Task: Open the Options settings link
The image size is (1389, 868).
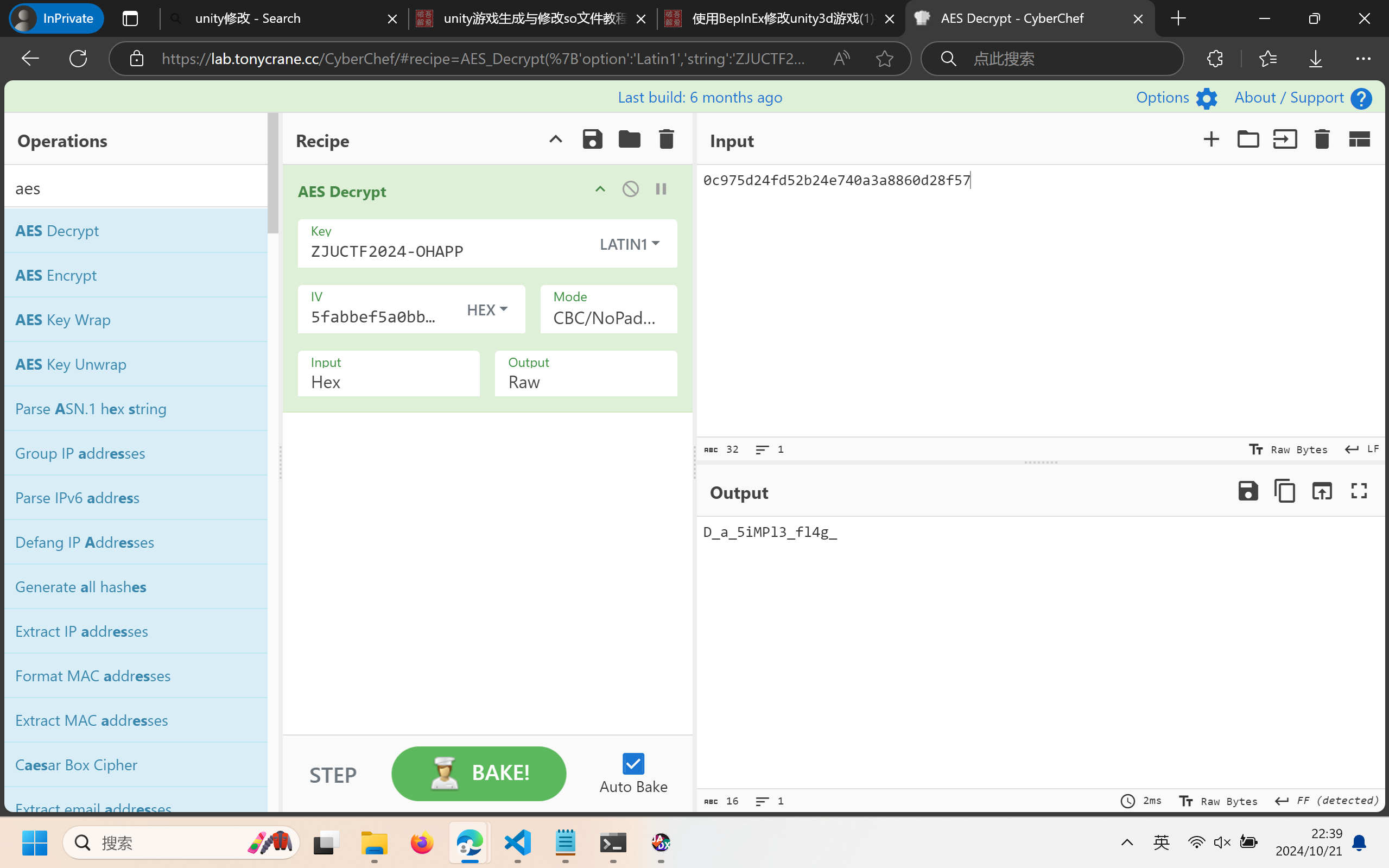Action: click(x=1176, y=98)
